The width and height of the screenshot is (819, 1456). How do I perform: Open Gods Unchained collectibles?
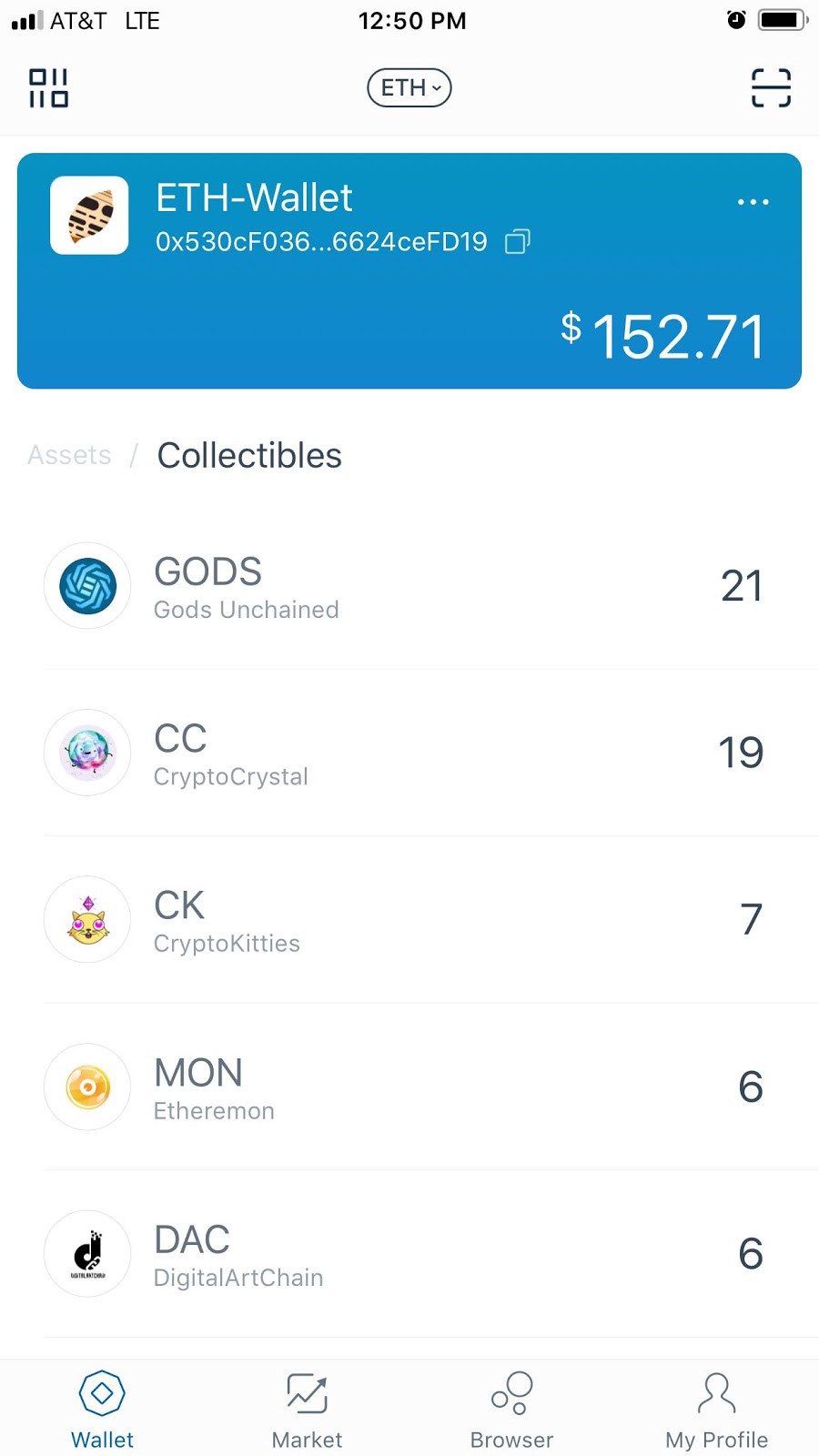coord(246,587)
